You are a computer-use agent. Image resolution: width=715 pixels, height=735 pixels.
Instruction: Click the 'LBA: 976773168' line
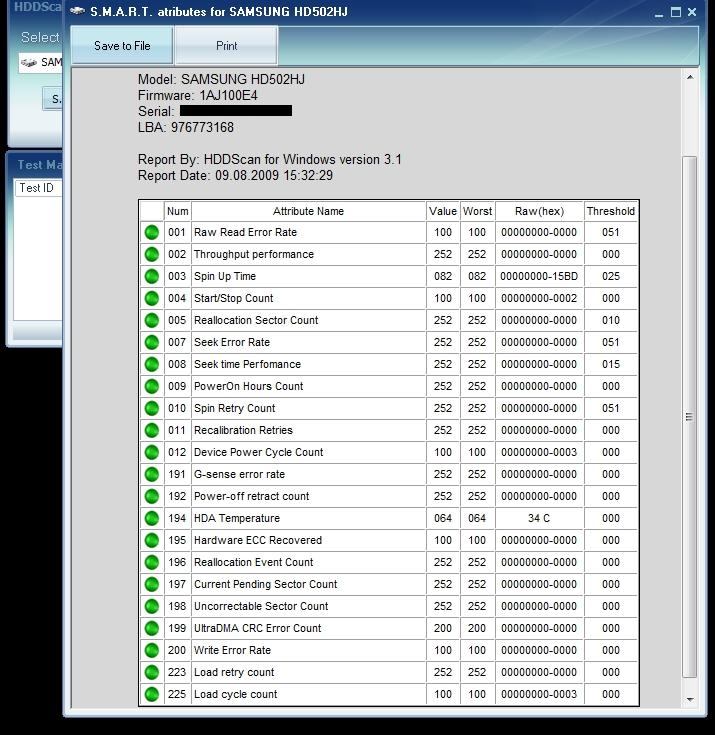click(x=186, y=128)
